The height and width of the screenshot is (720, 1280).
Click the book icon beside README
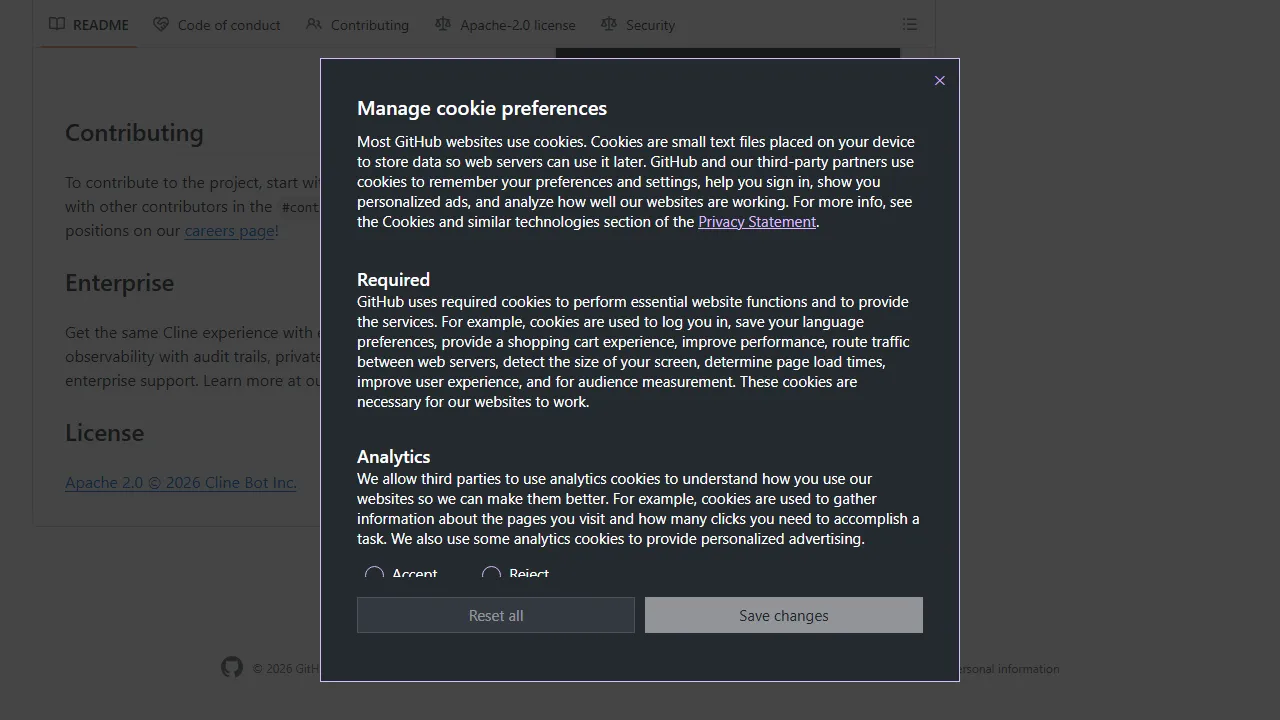[57, 24]
